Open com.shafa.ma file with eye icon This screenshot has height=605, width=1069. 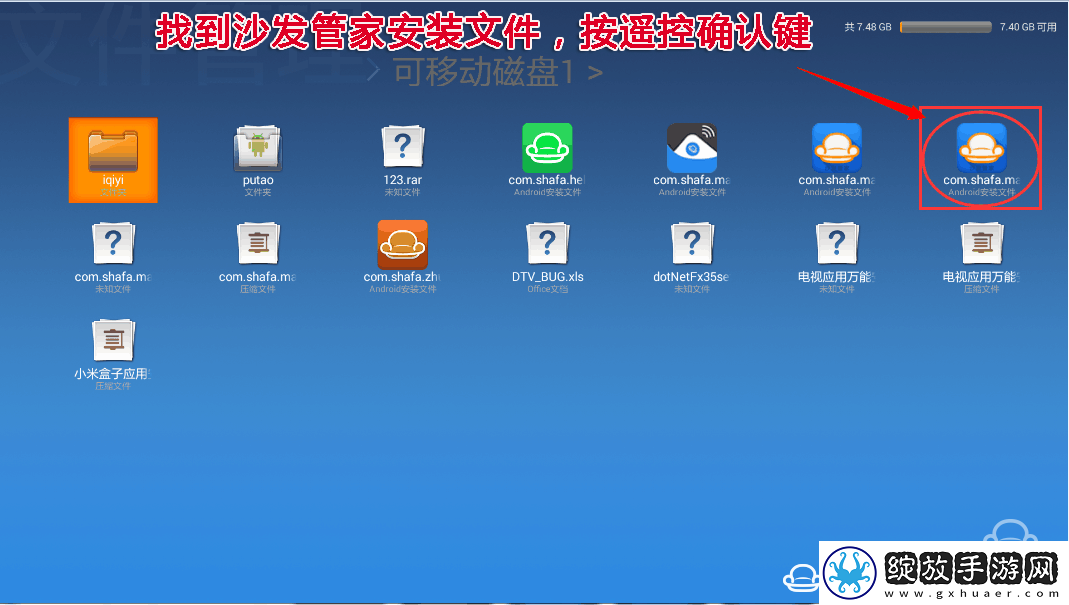pyautogui.click(x=692, y=160)
